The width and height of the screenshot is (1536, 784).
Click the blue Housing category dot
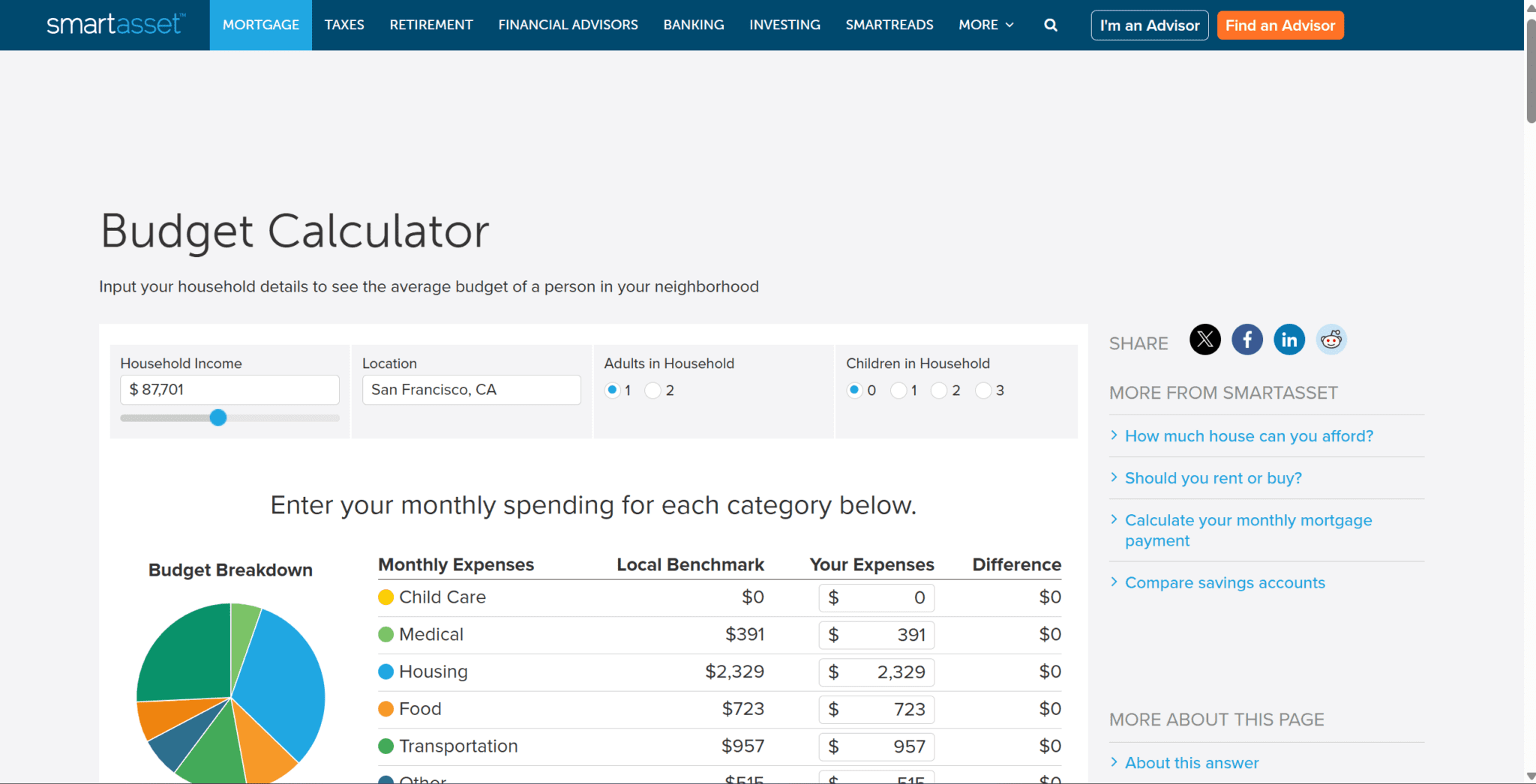tap(386, 672)
